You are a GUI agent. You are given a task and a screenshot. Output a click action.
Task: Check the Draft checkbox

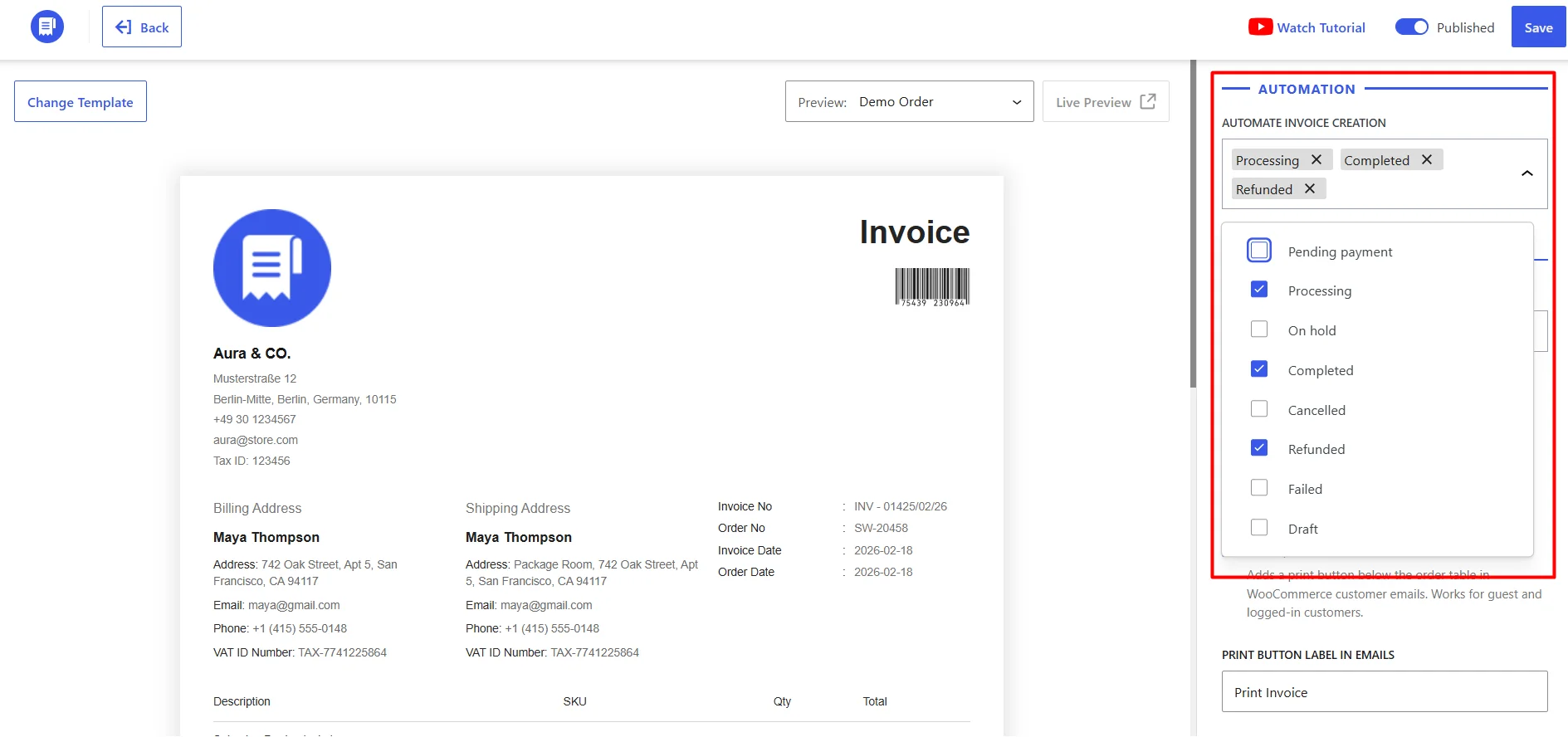(1259, 528)
